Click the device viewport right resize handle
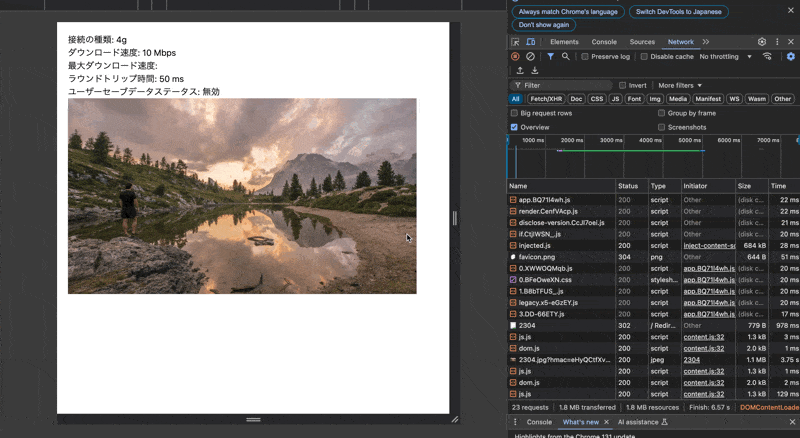Viewport: 800px width, 438px height. tap(455, 218)
